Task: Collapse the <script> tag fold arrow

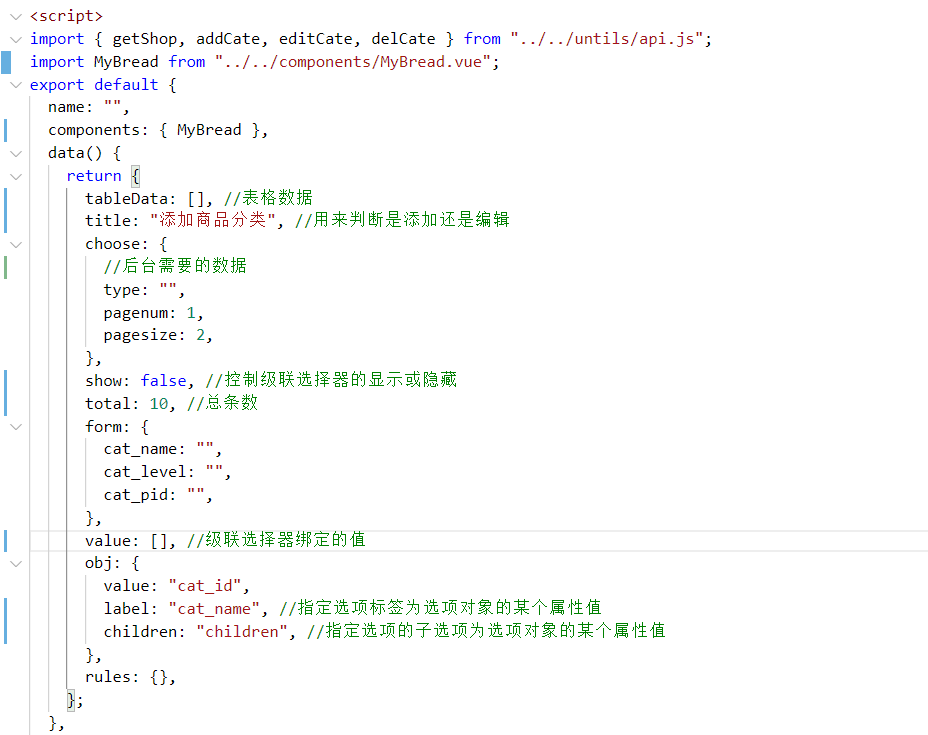Action: coord(14,16)
